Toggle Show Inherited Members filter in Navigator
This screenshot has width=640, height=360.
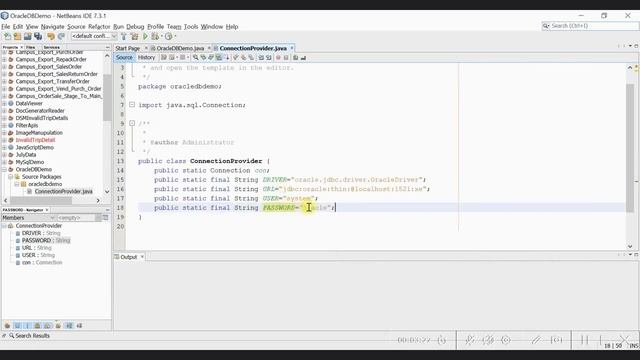click(x=7, y=326)
